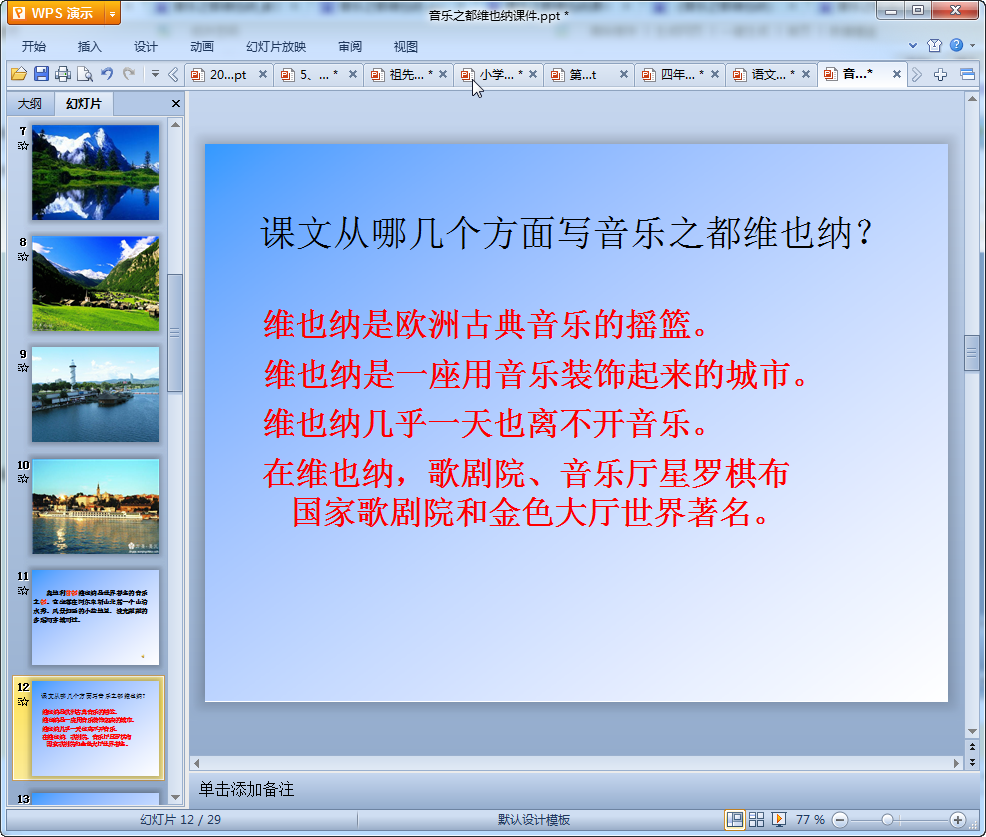
Task: Expand the quick access toolbar dropdown arrow
Action: pyautogui.click(x=155, y=74)
